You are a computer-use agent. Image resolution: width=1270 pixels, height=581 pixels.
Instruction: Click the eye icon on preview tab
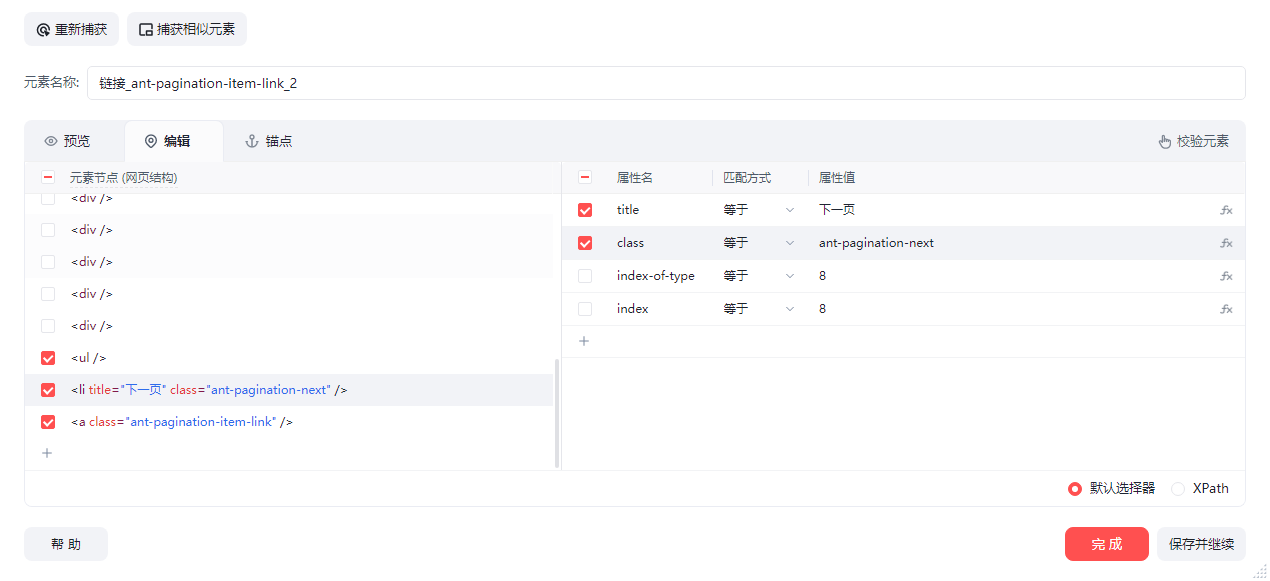pos(51,141)
